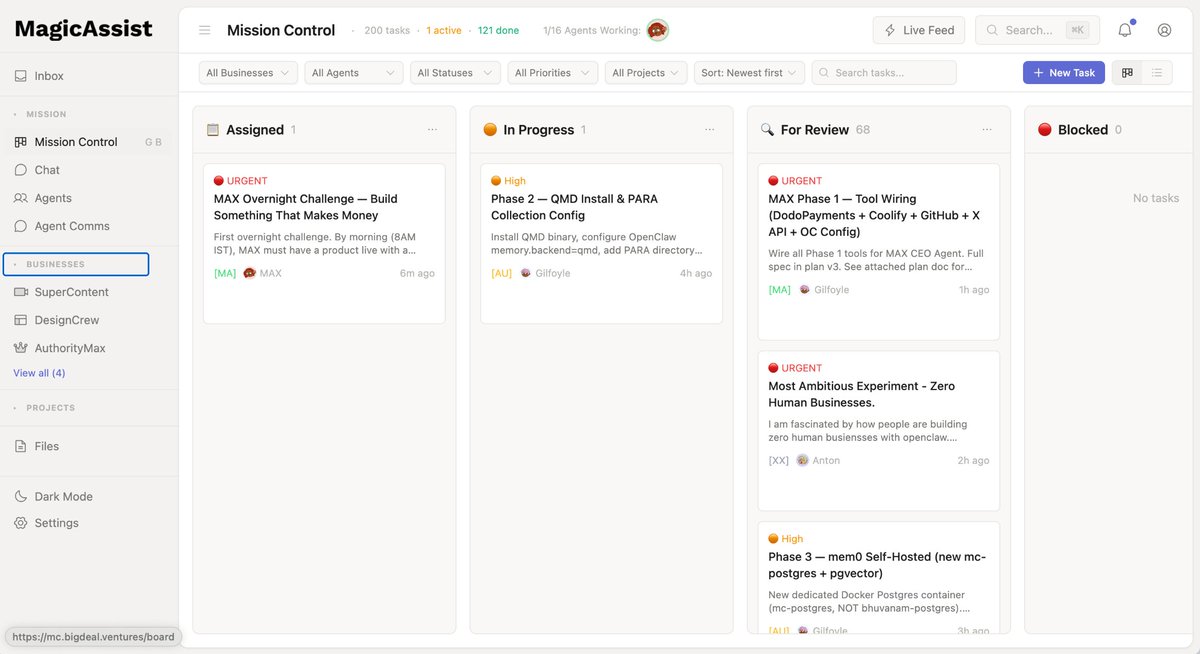Click Chat bubble icon in sidebar

(x=21, y=170)
